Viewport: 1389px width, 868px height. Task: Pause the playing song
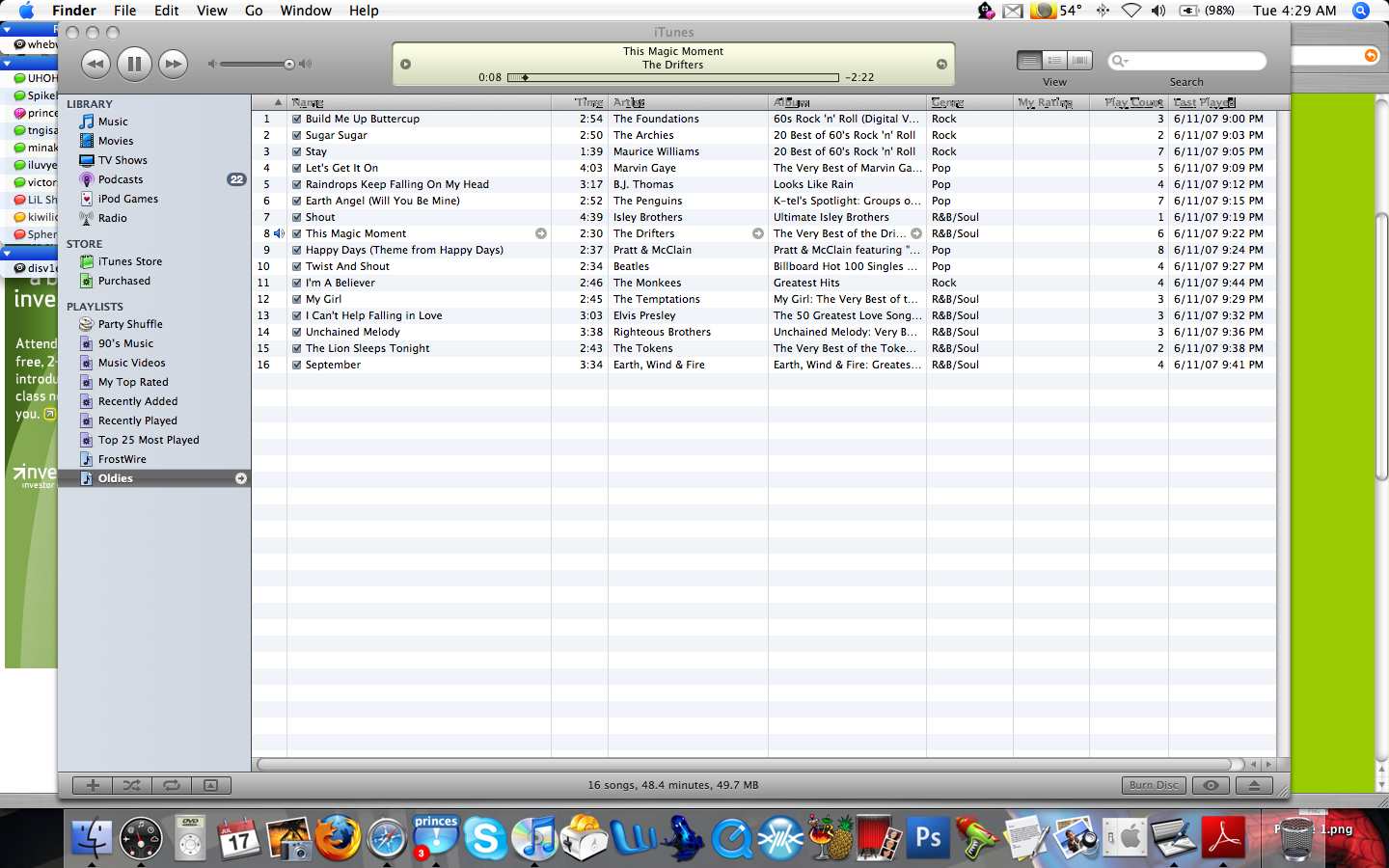click(x=134, y=65)
